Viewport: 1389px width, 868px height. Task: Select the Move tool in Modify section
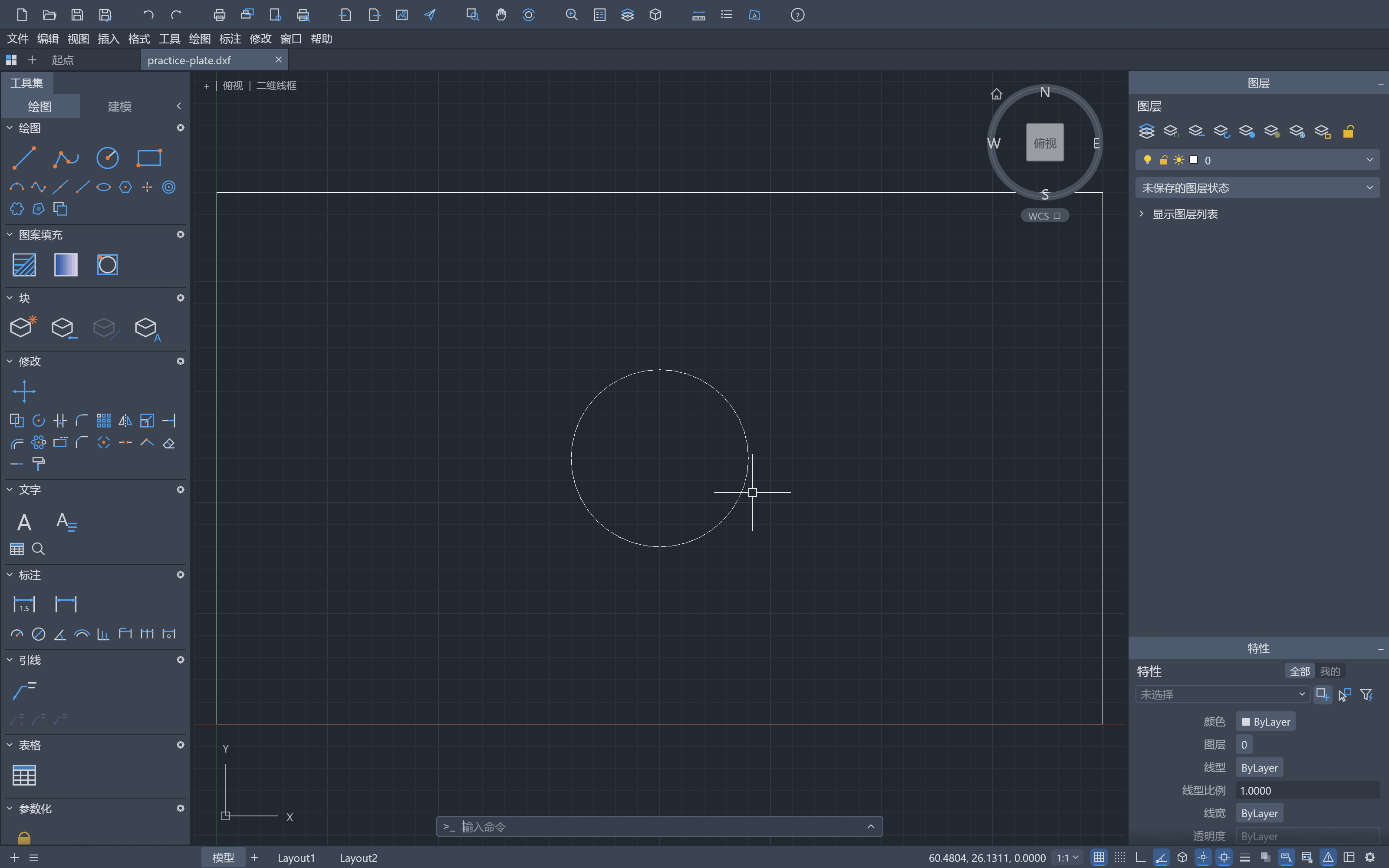pos(24,391)
